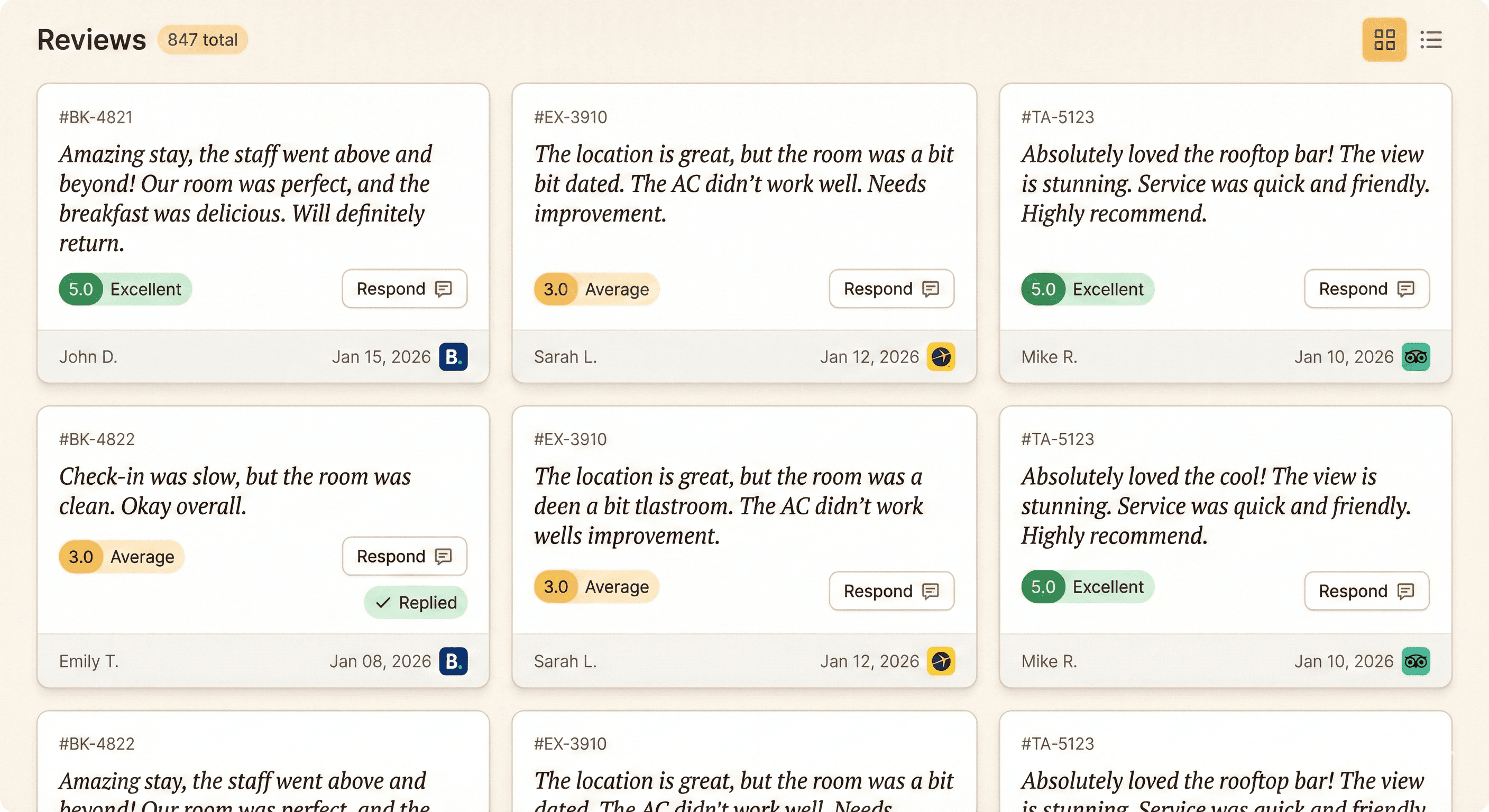Screen dimensions: 1489x812
Task: Click Expedia icon on first Sarah L. review
Action: pos(941,357)
